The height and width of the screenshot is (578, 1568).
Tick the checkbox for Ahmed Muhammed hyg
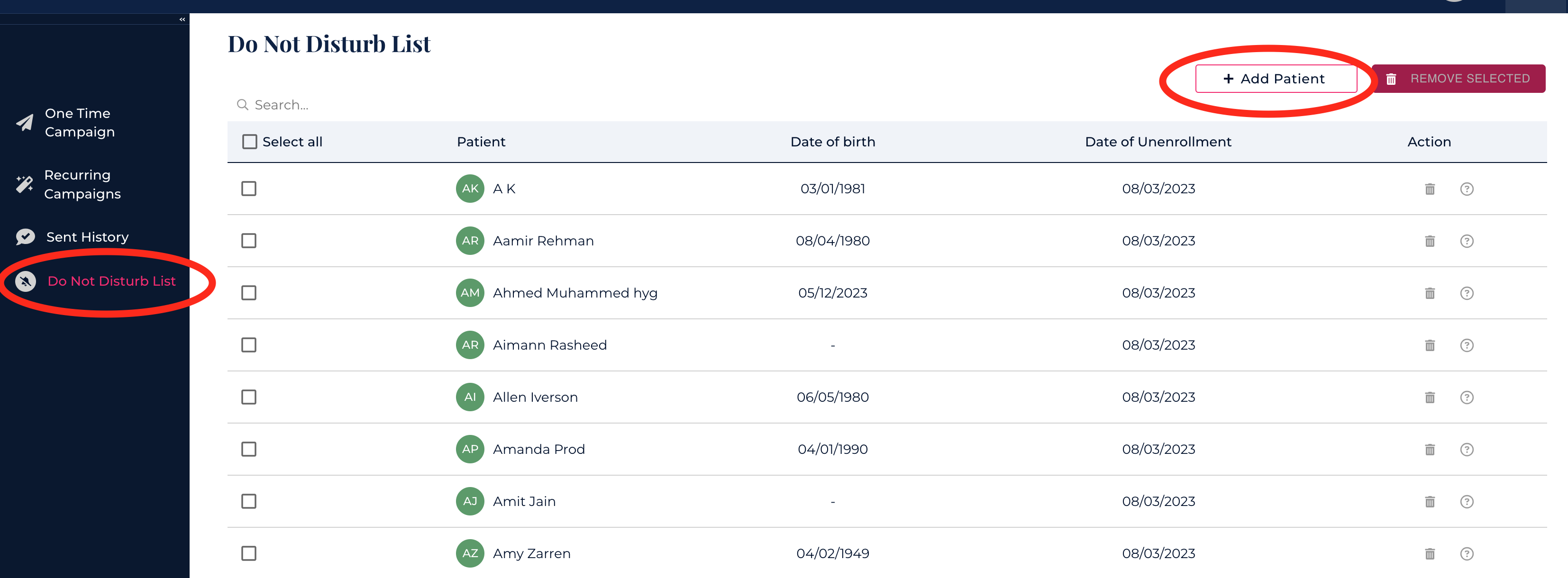coord(249,293)
